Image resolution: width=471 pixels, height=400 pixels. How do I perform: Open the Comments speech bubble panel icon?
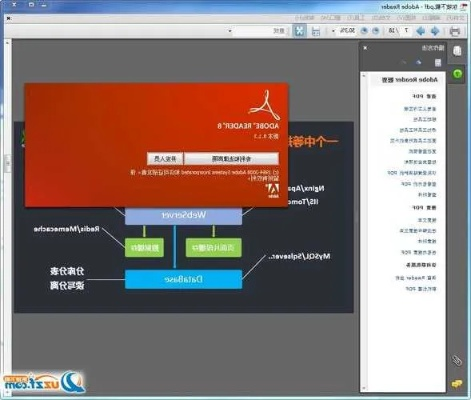[x=457, y=384]
